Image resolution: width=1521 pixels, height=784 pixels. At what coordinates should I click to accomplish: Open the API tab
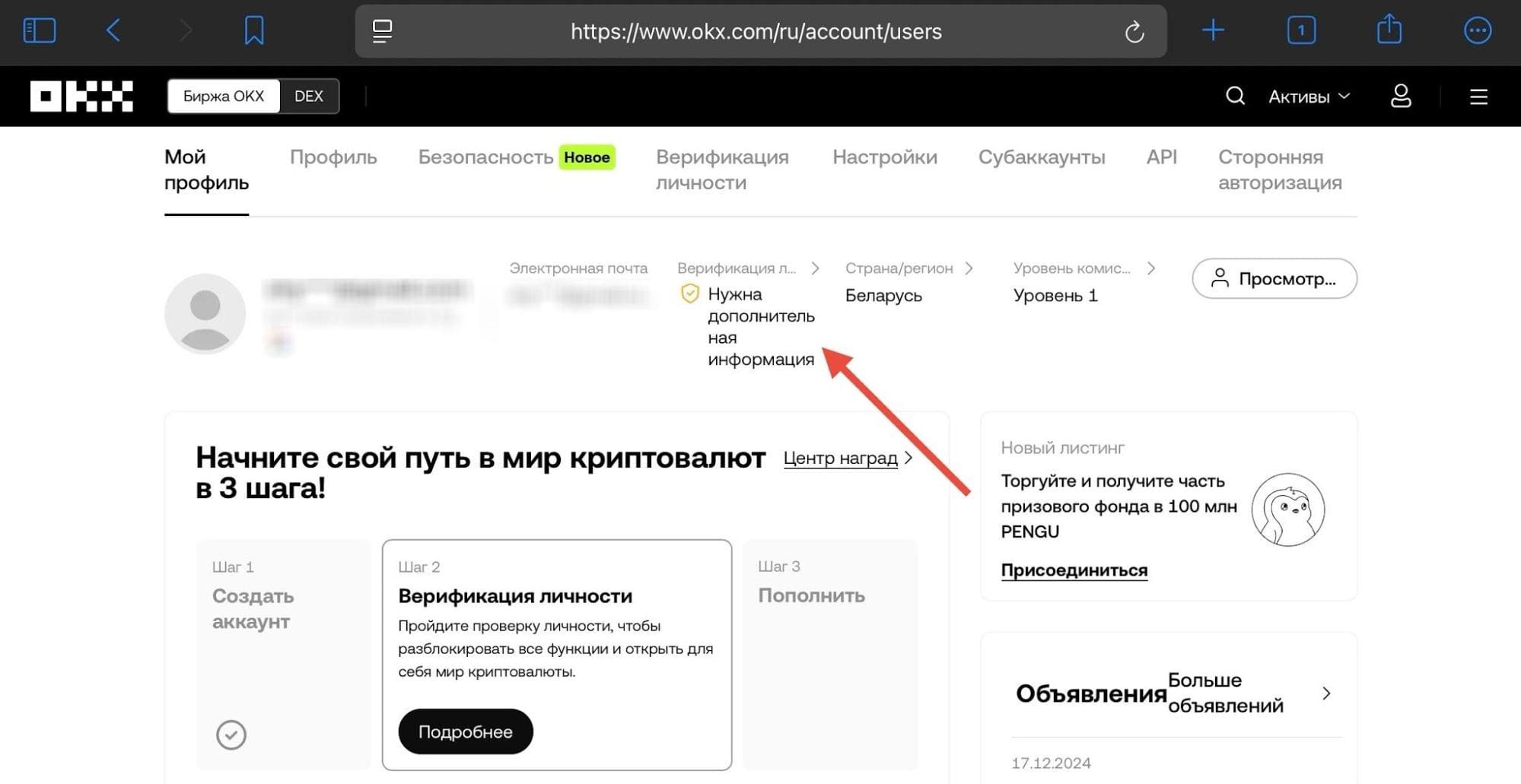1161,157
